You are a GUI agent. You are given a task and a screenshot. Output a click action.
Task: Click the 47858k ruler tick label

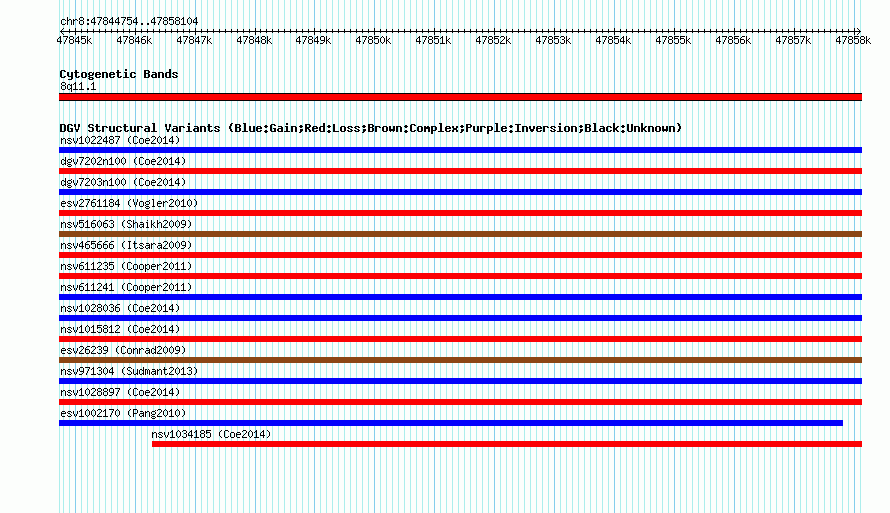(853, 41)
